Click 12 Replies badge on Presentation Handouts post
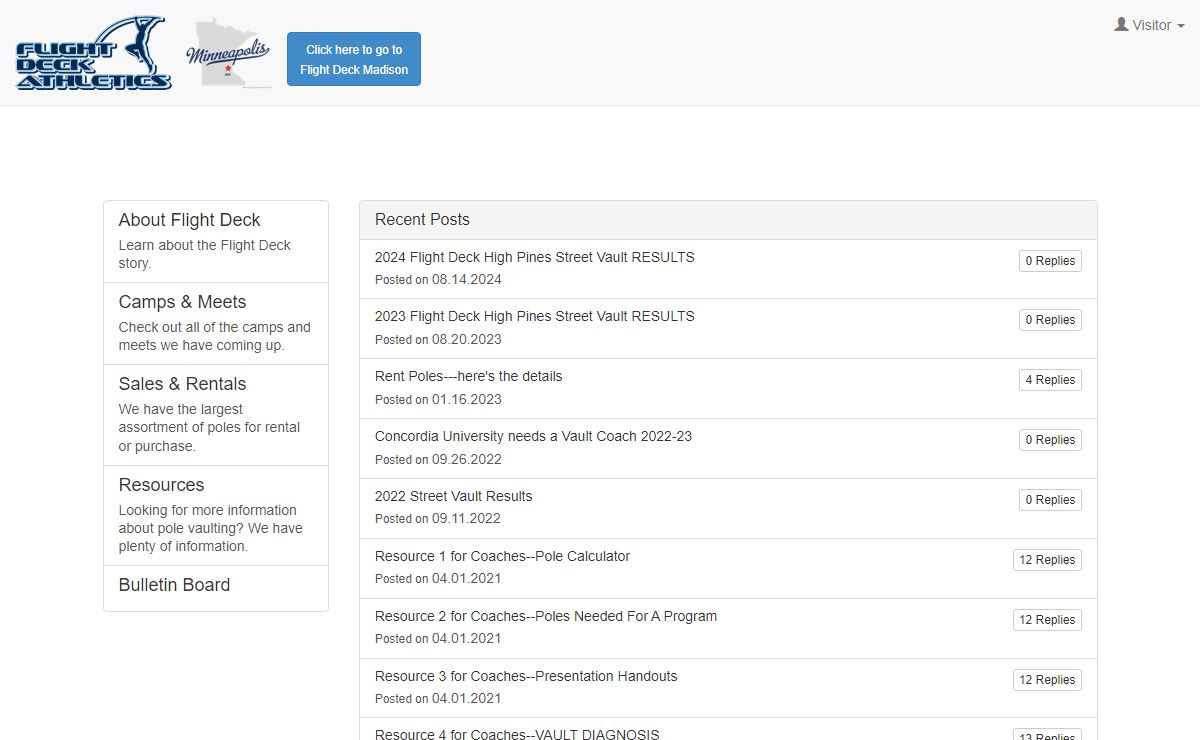The height and width of the screenshot is (740, 1200). [1047, 680]
